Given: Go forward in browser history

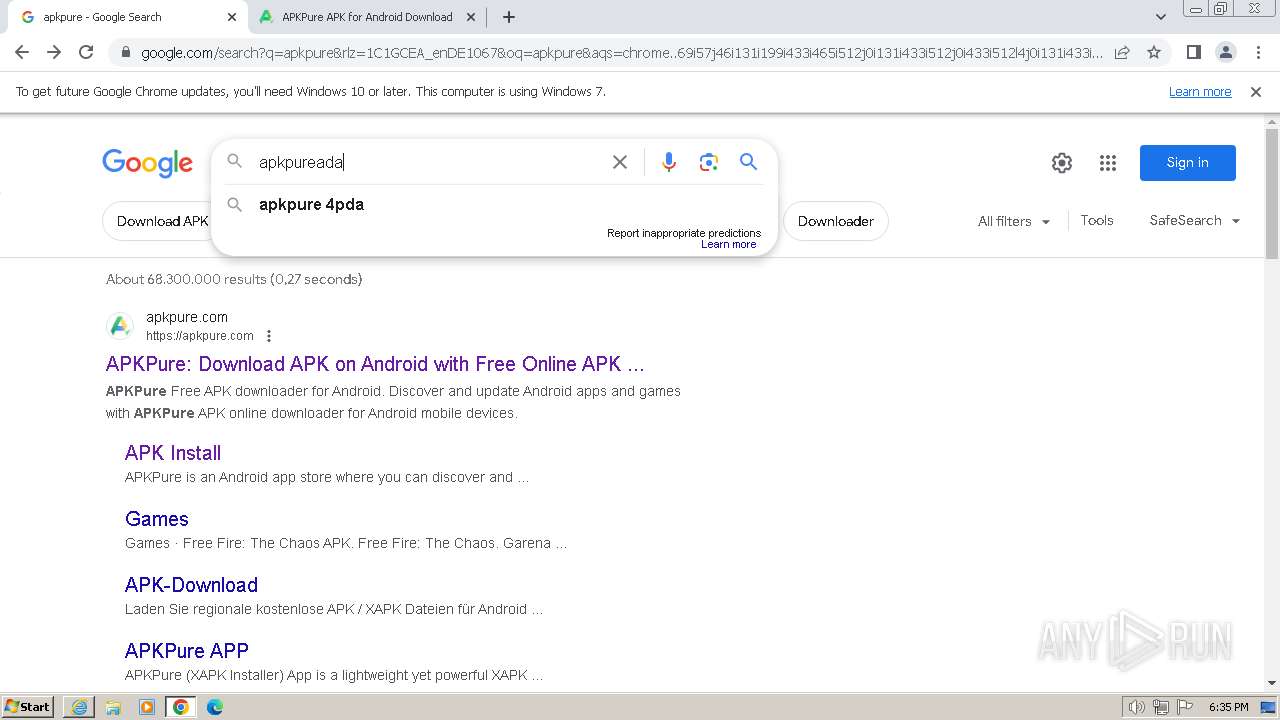Looking at the screenshot, I should pos(54,52).
